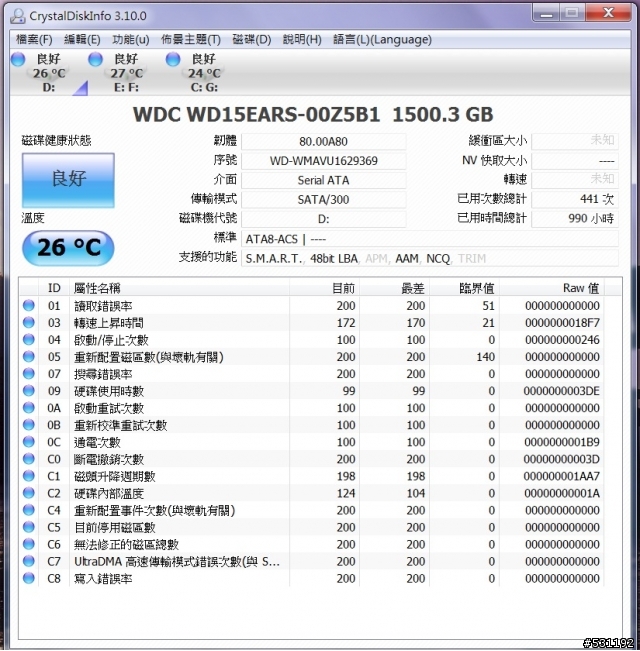The width and height of the screenshot is (640, 651).
Task: Click the supported features field with S.M.A.R.T.
Action: (x=430, y=258)
